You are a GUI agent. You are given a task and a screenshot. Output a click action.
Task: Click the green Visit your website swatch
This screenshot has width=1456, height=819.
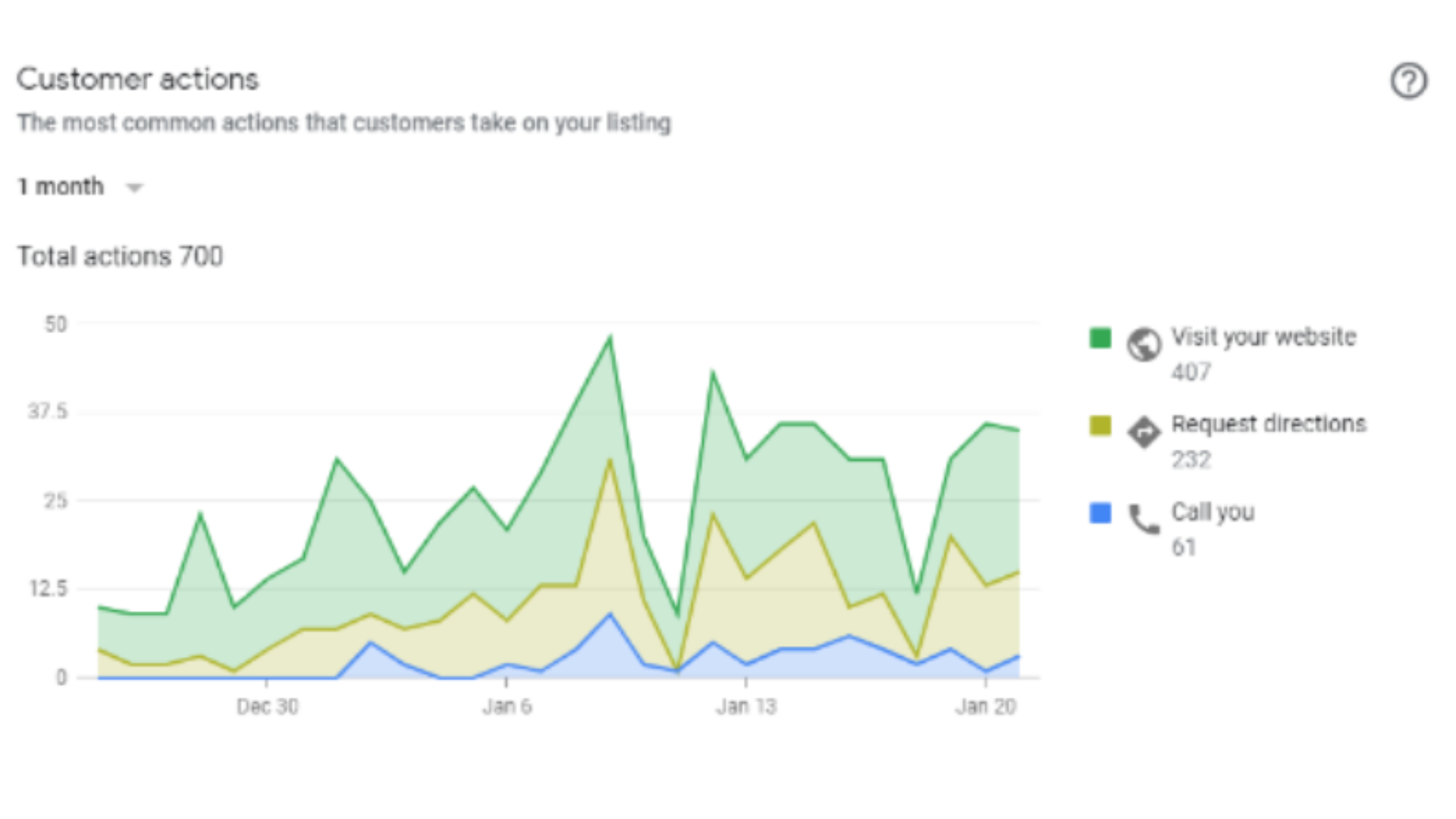click(x=1100, y=337)
